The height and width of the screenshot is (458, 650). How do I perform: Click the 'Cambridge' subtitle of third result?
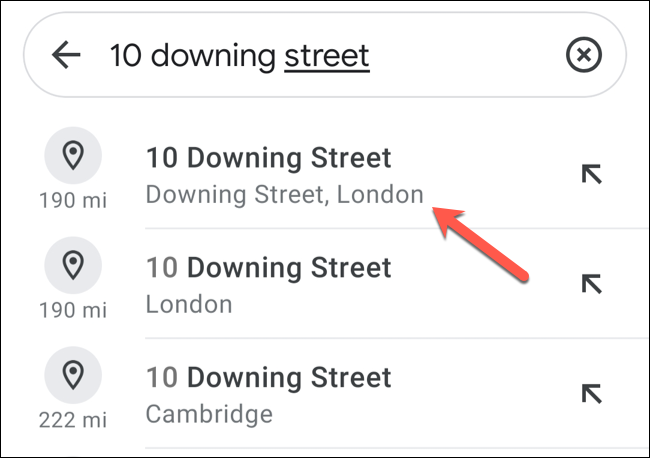coord(208,413)
